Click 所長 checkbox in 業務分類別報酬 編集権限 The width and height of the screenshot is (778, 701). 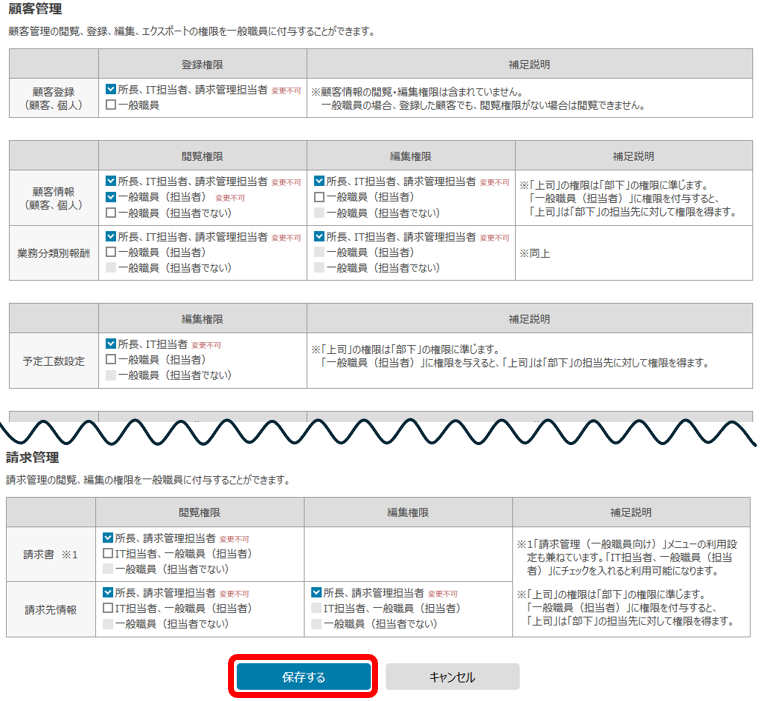(319, 237)
